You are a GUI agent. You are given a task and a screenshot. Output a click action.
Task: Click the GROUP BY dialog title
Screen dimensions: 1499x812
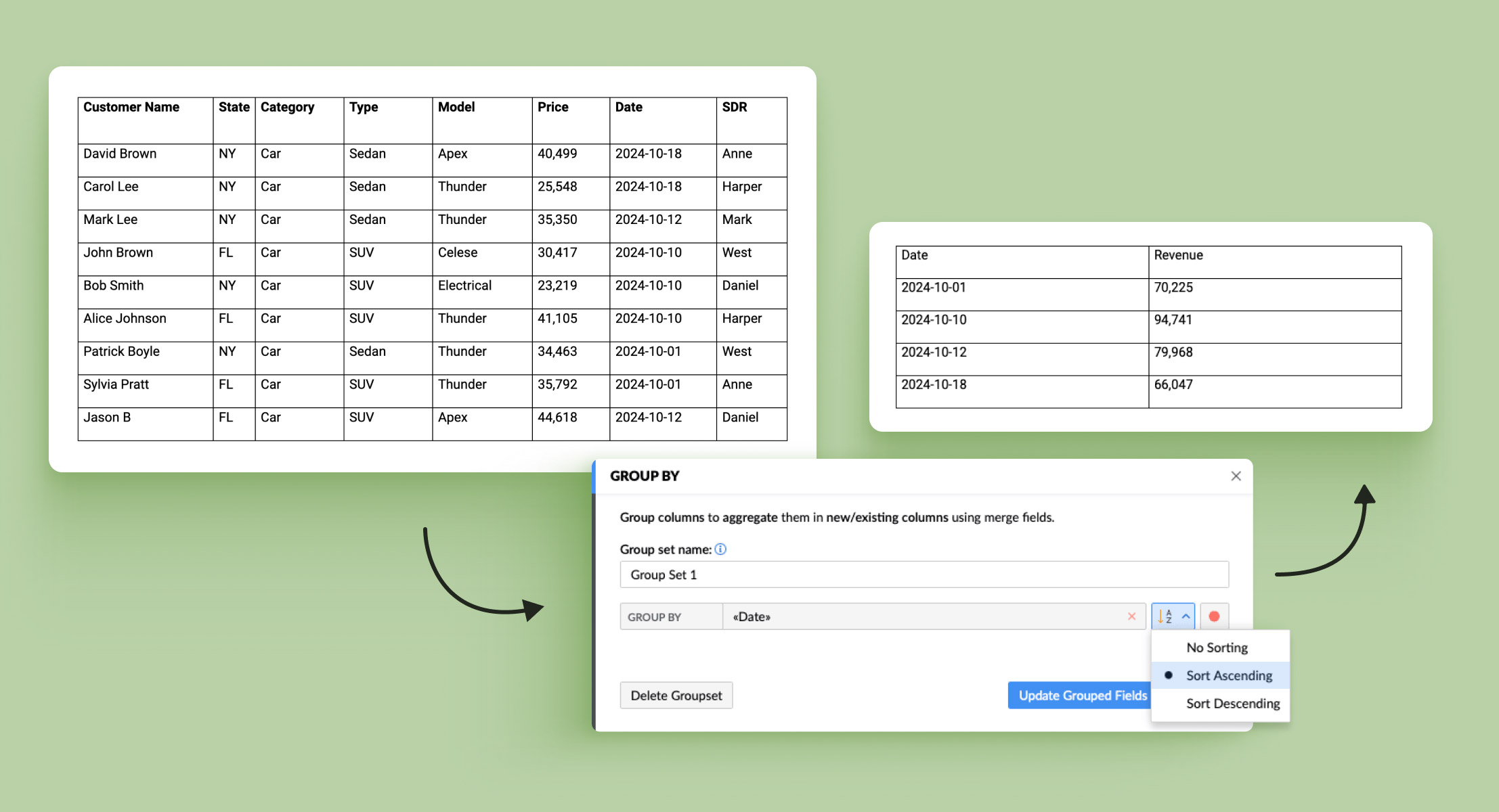pos(645,476)
